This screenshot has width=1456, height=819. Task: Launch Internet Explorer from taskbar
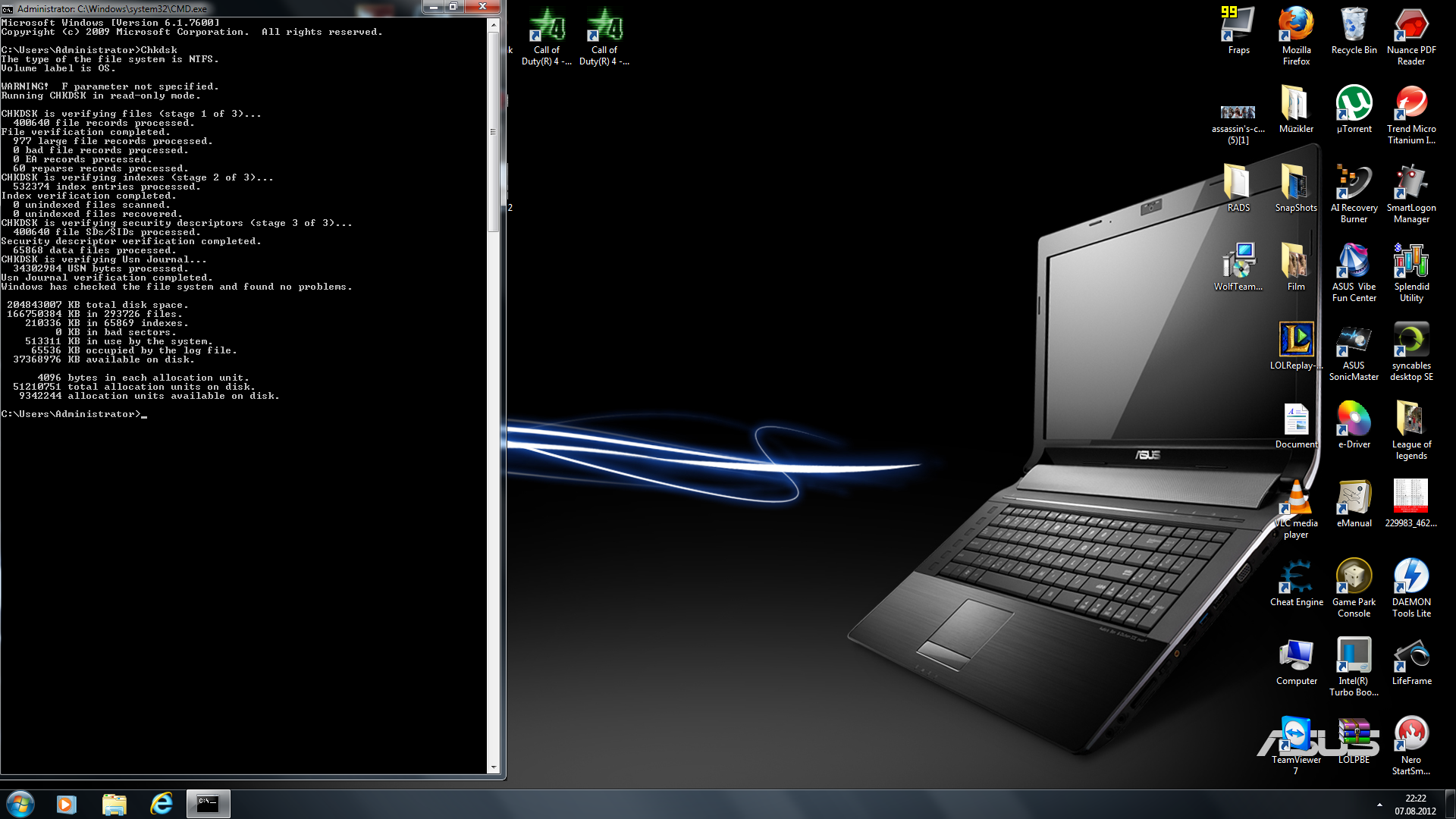pyautogui.click(x=162, y=804)
